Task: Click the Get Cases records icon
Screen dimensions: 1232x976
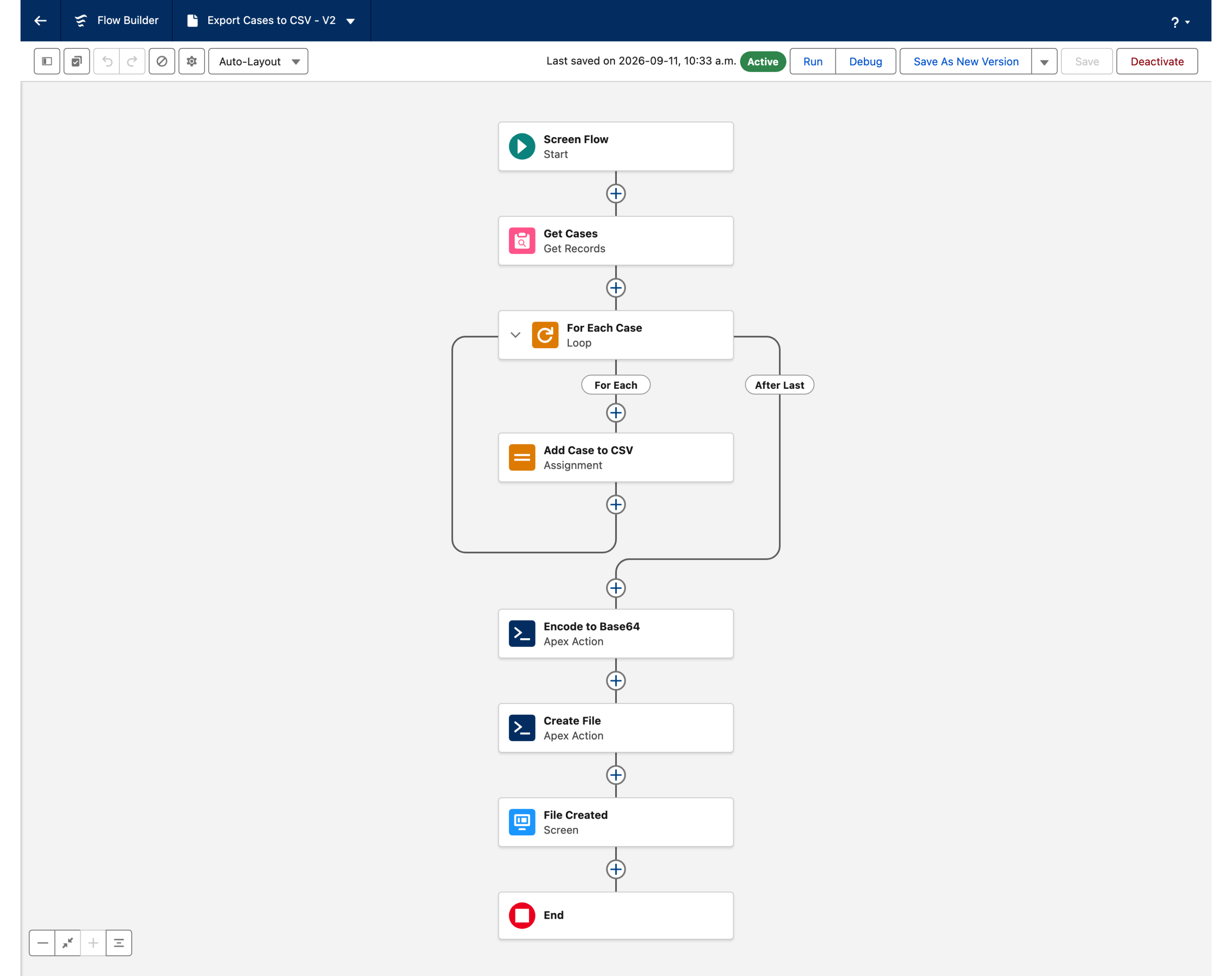Action: click(522, 240)
